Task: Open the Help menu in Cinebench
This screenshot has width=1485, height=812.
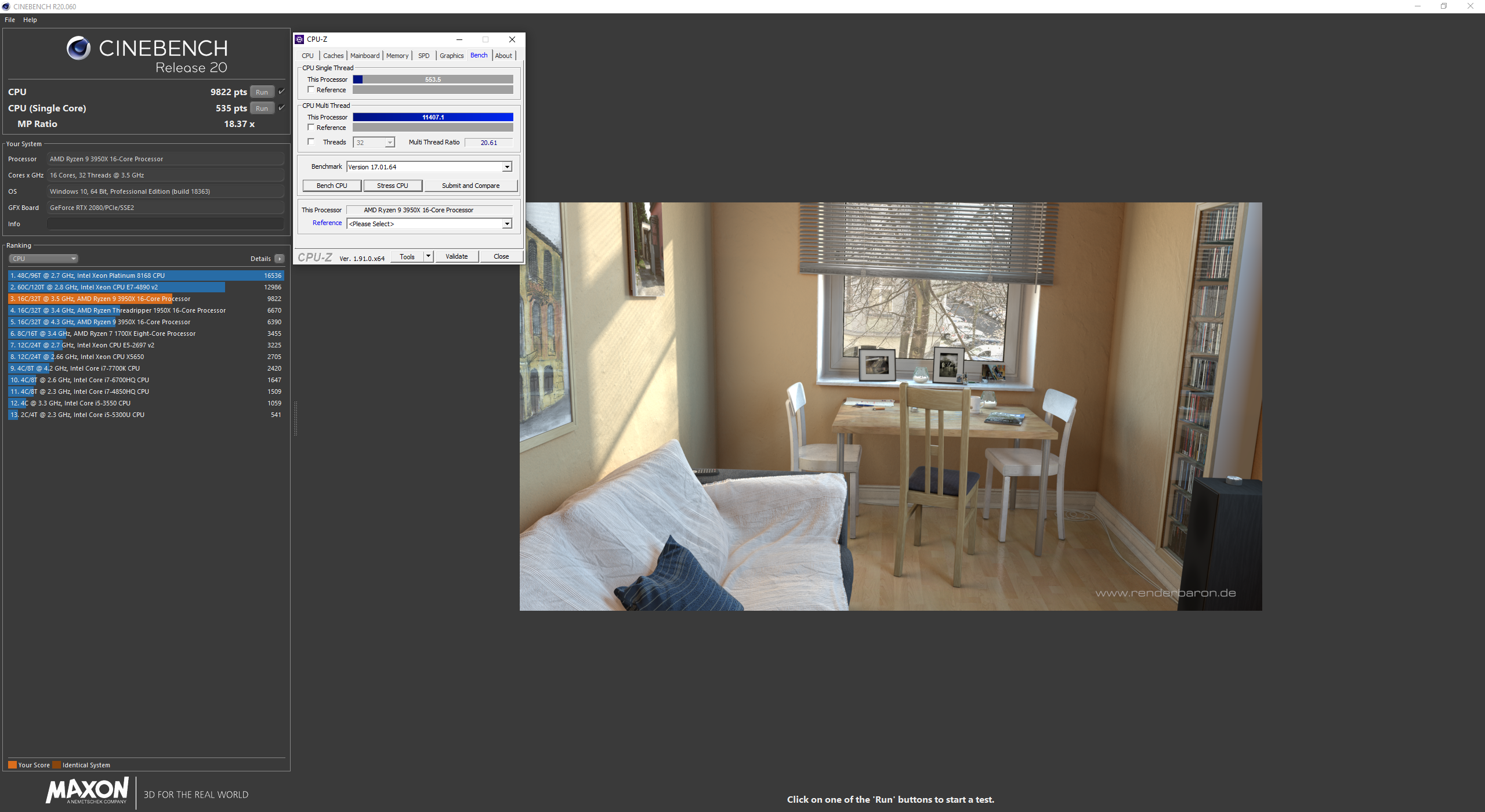Action: (x=30, y=20)
